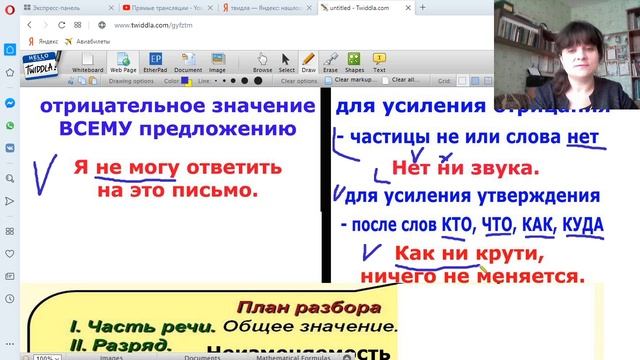Select the Browse hand tool
This screenshot has height=360, width=640.
(262, 62)
